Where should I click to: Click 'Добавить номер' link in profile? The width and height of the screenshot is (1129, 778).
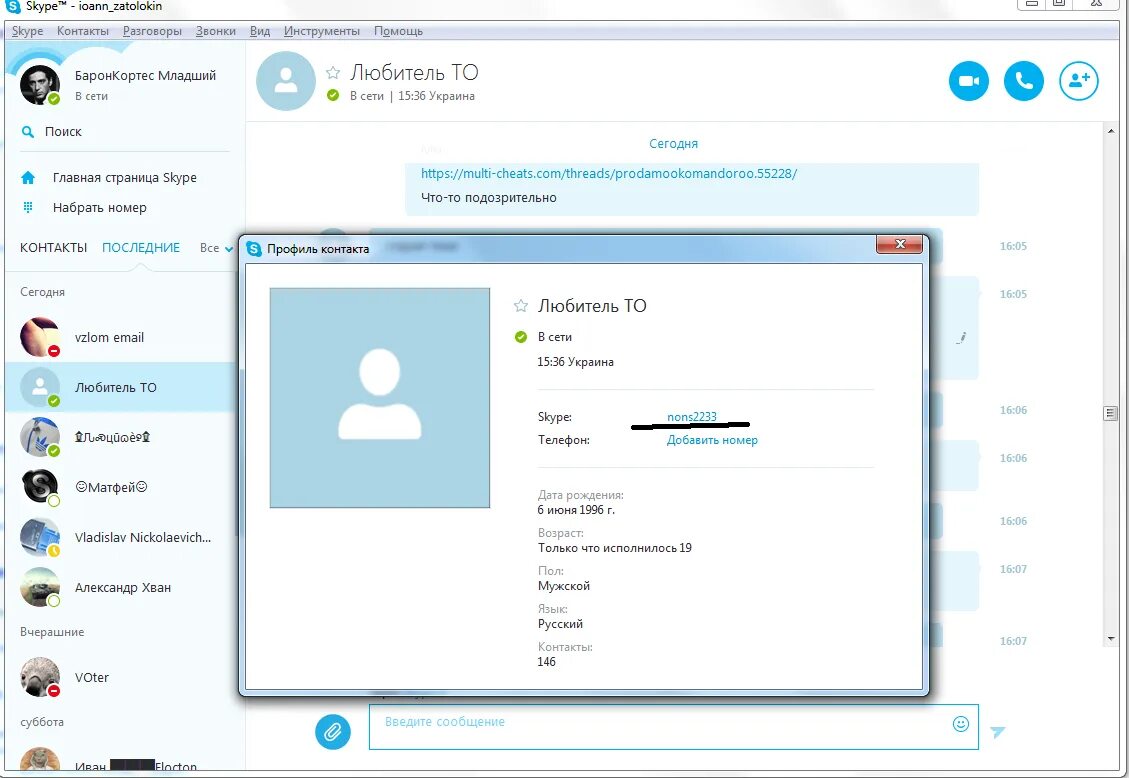pyautogui.click(x=712, y=440)
